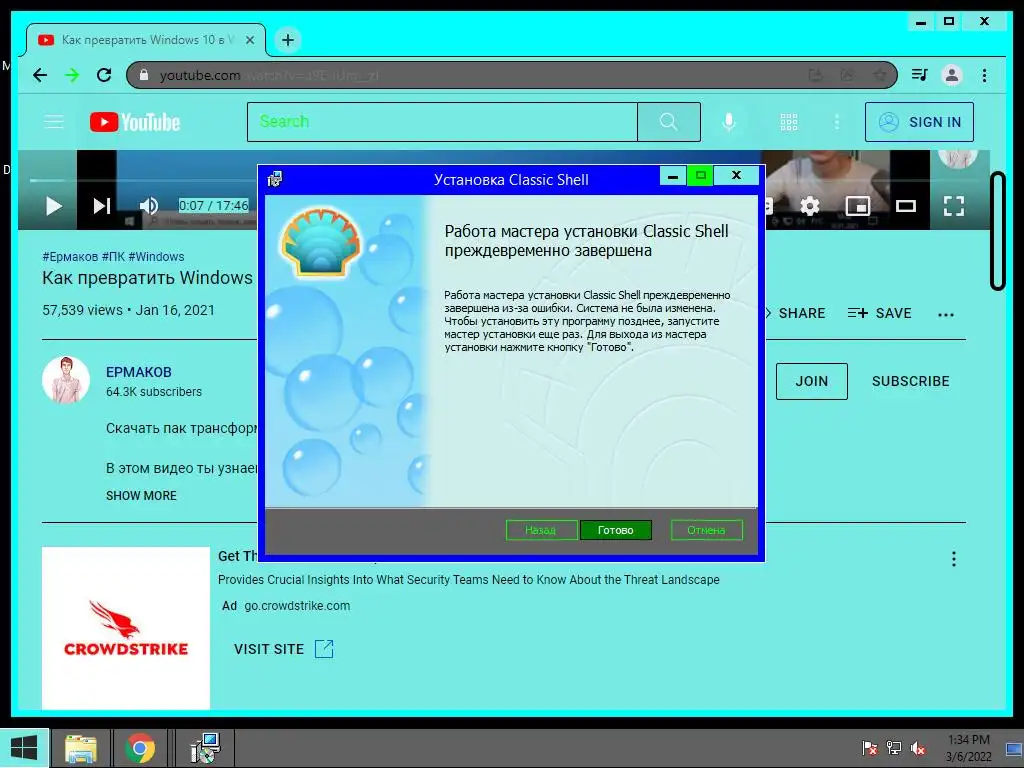
Task: Go forward in Chrome browser
Action: coord(72,75)
